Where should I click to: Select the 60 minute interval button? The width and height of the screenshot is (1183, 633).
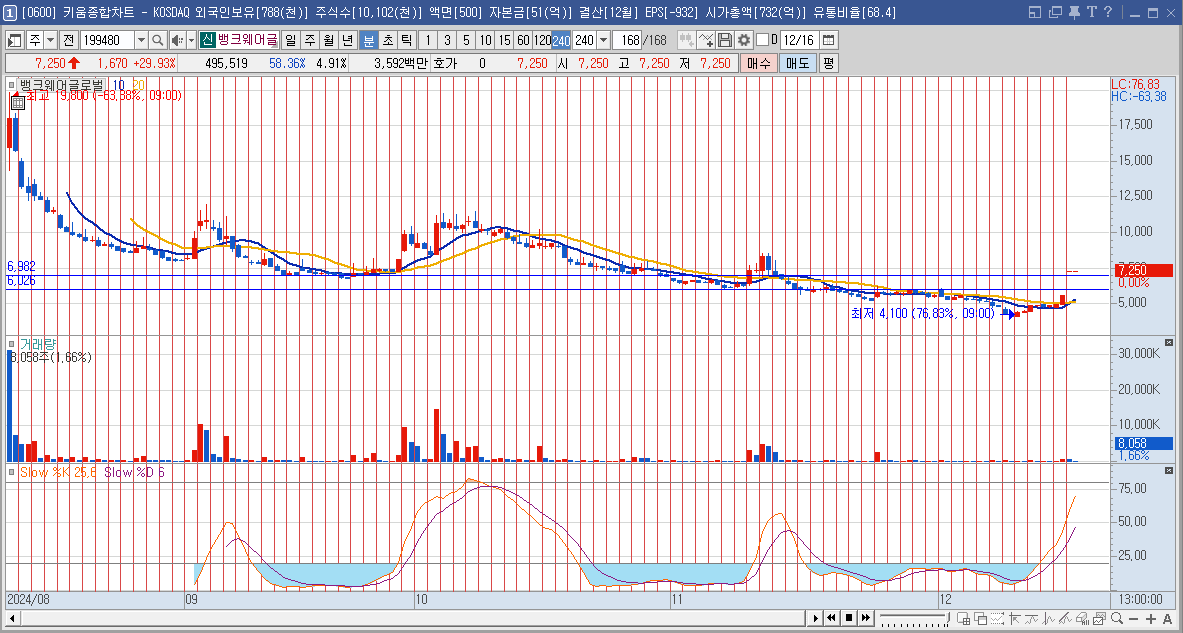[523, 40]
